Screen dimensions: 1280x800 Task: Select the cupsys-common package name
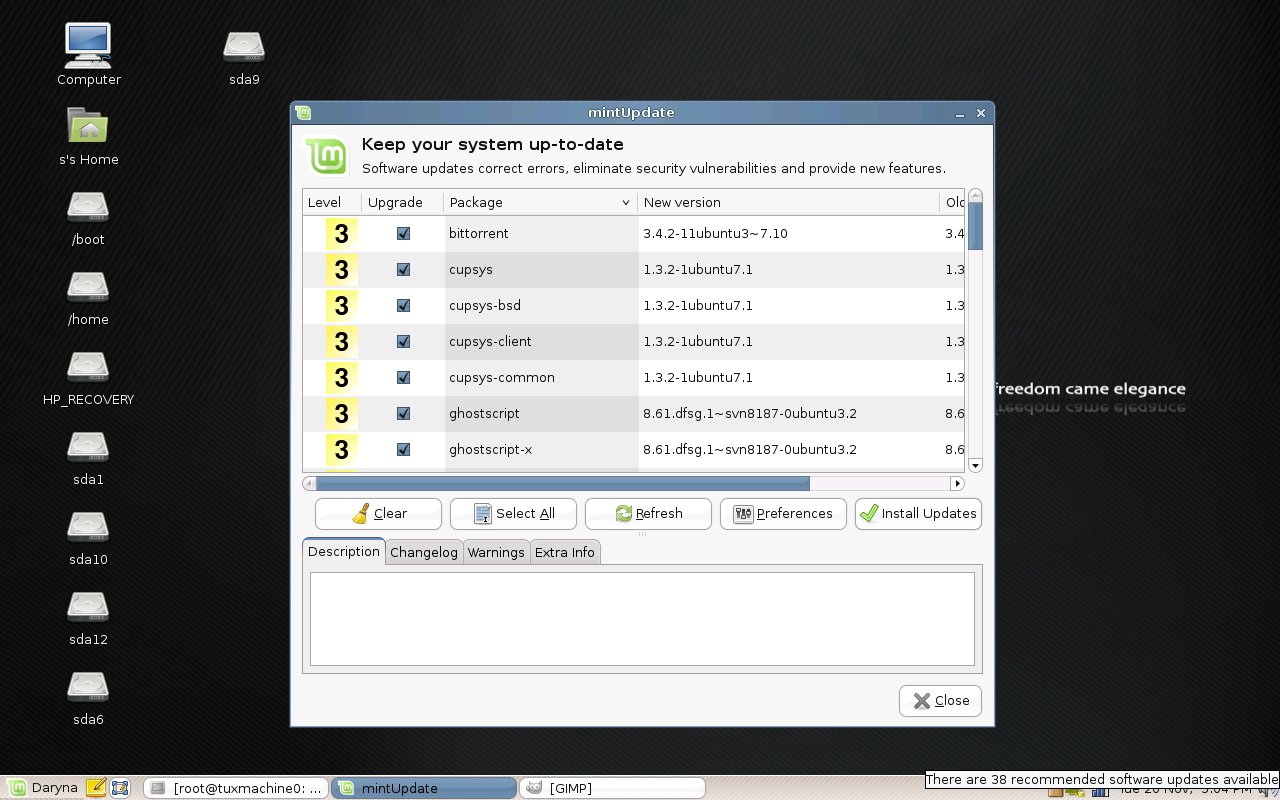click(x=502, y=378)
